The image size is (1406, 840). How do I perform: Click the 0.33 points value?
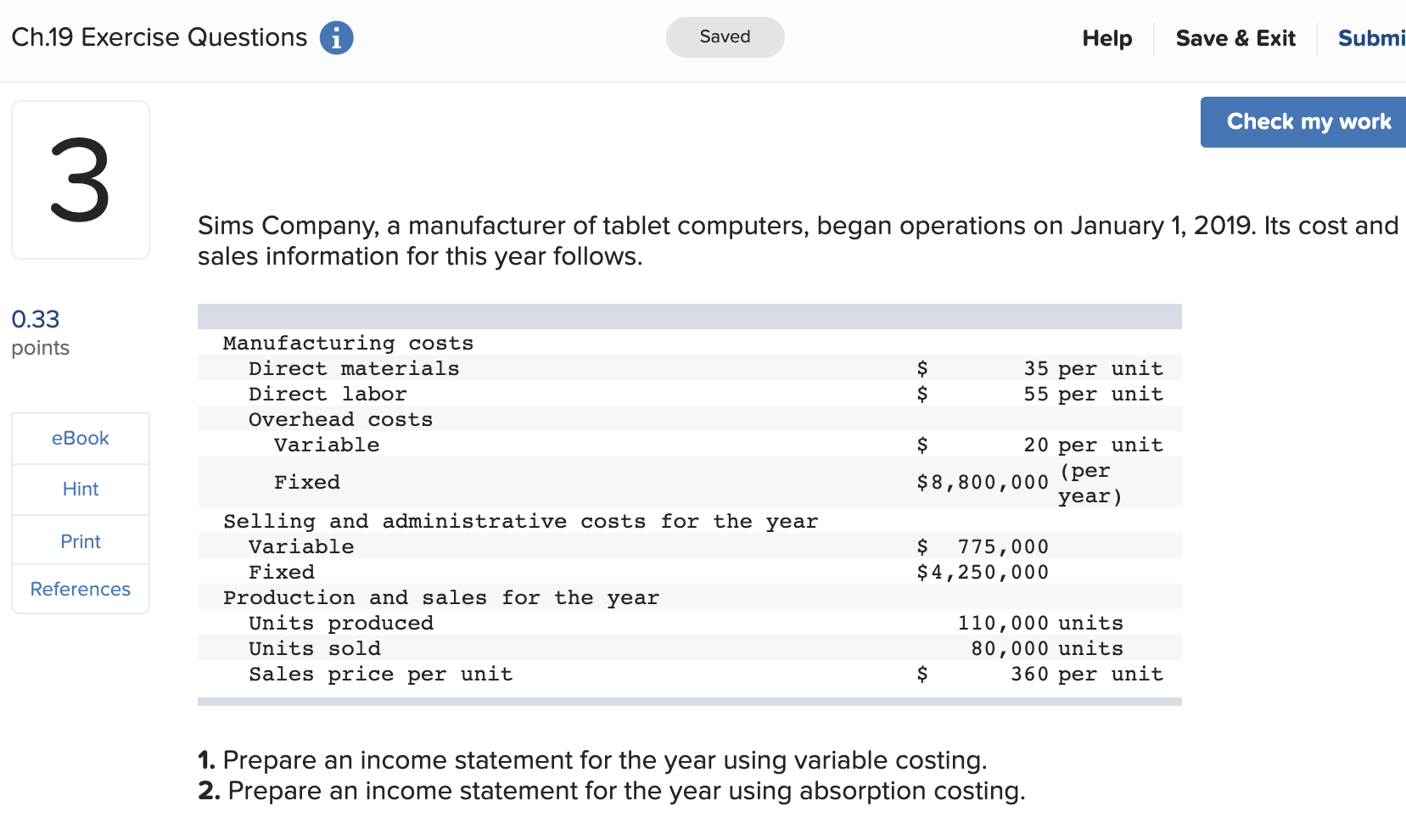[x=36, y=319]
